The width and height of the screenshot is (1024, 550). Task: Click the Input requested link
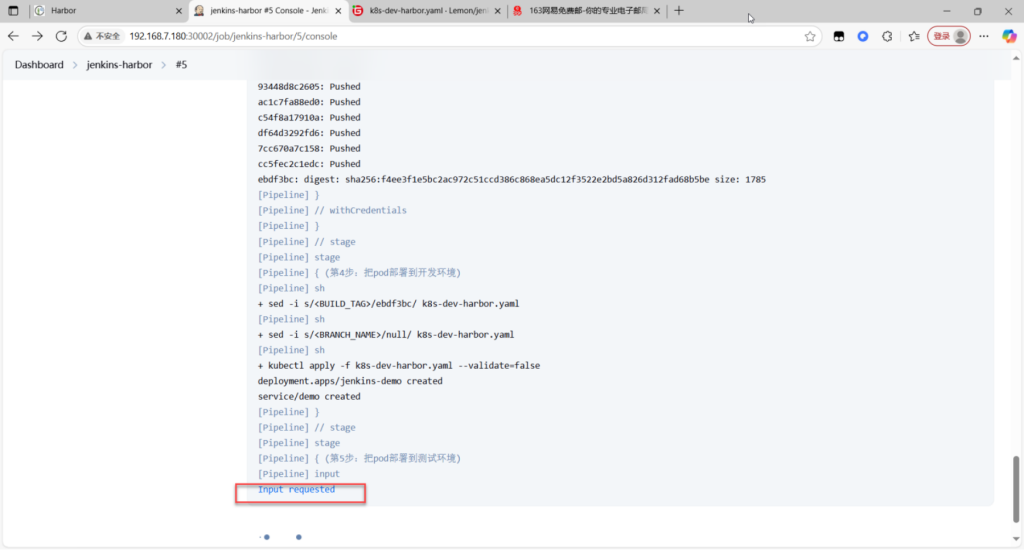pyautogui.click(x=296, y=490)
